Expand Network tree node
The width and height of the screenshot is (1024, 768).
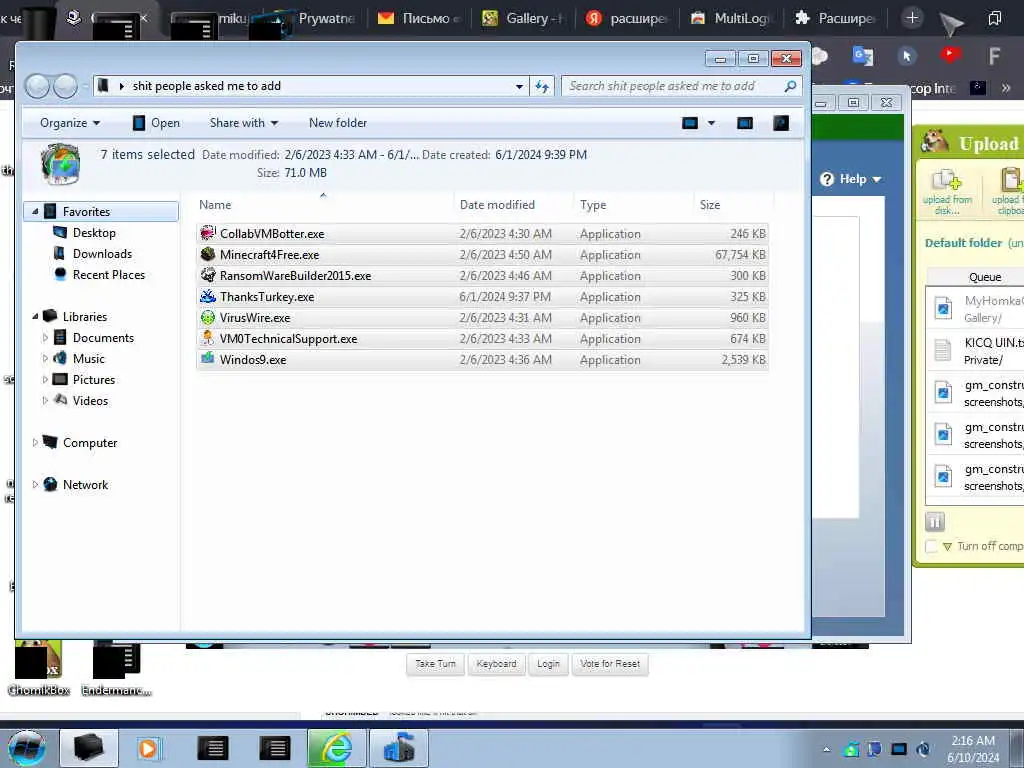(35, 485)
